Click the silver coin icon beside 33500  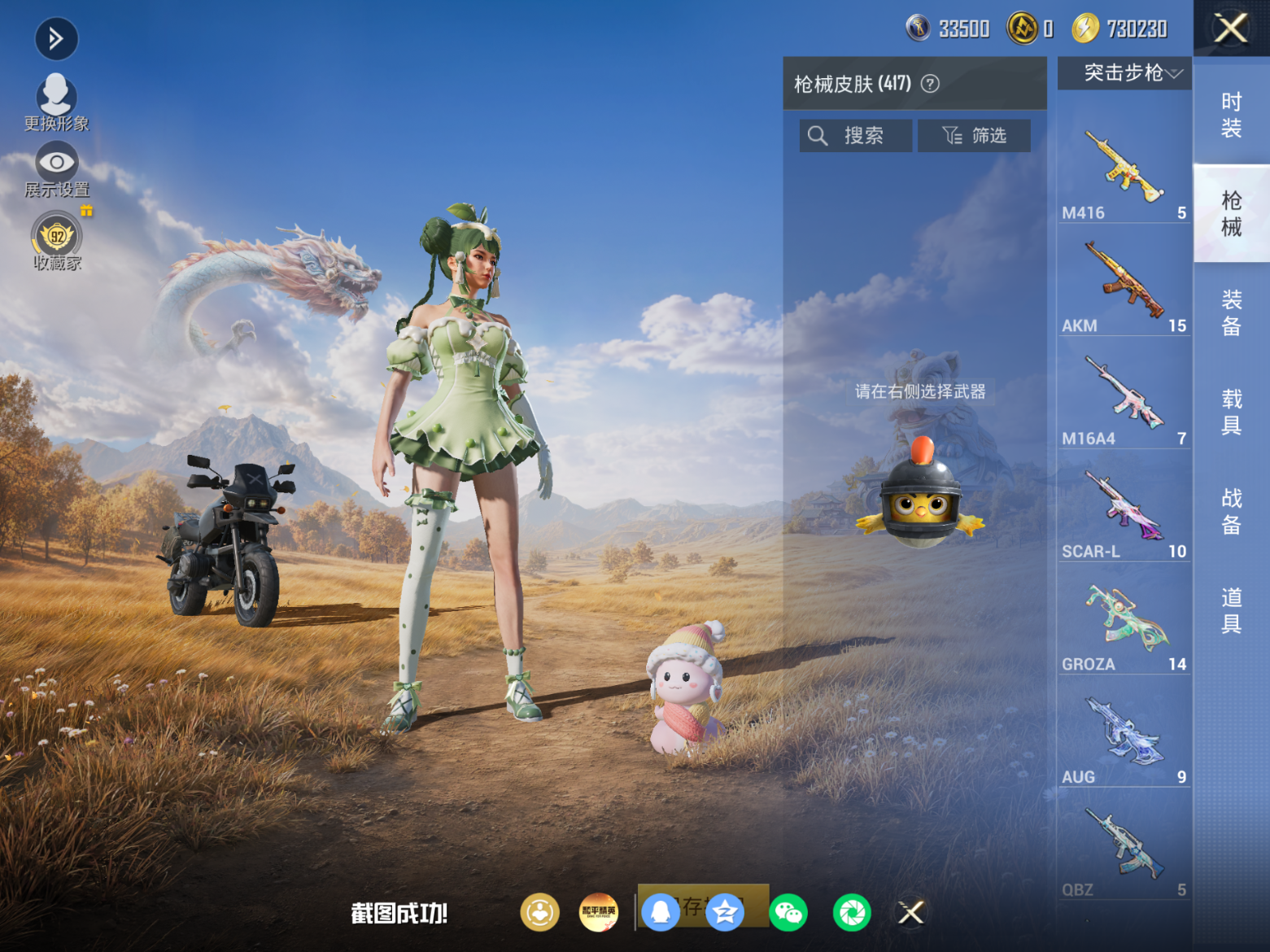coord(918,28)
